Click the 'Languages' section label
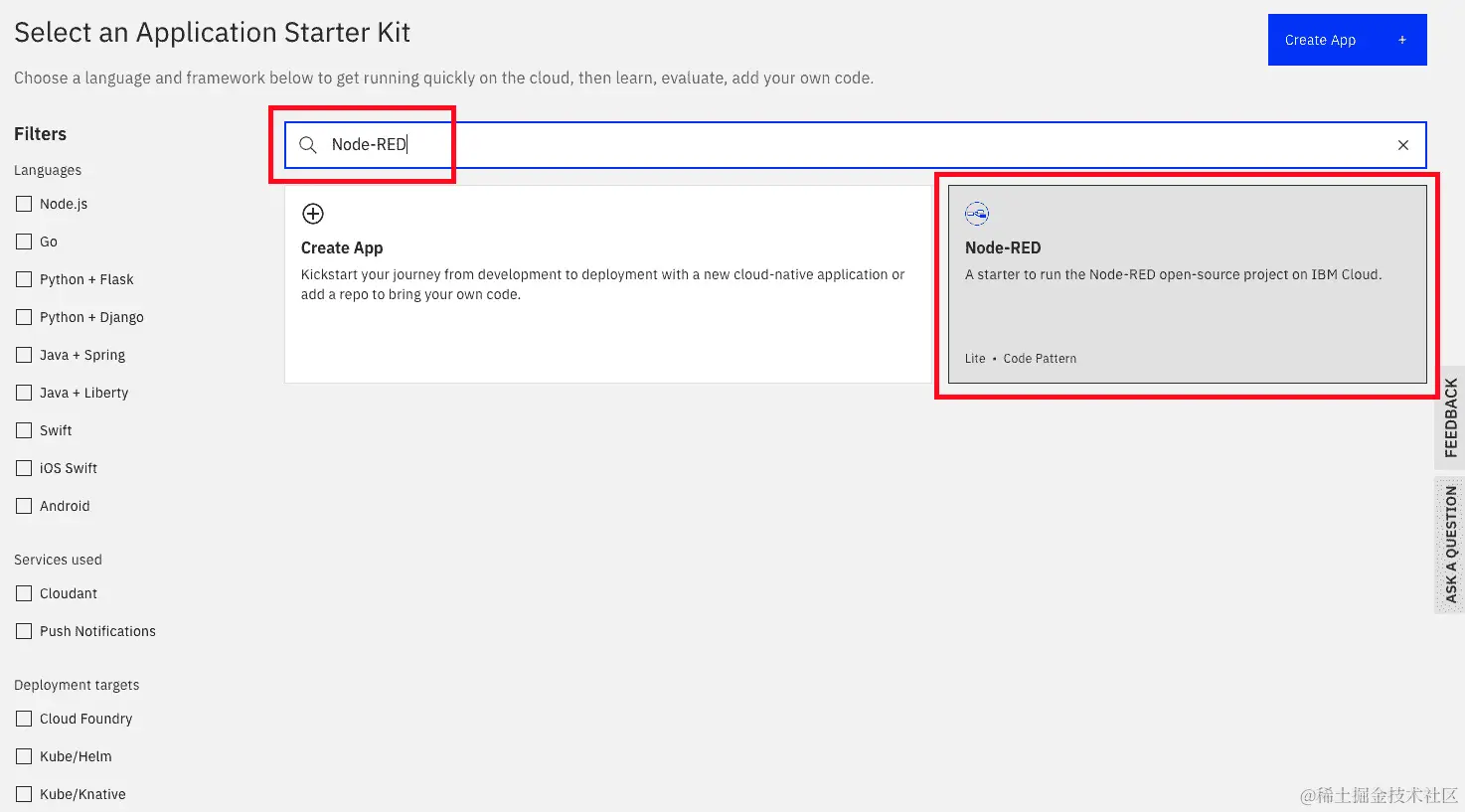1465x812 pixels. [x=48, y=170]
